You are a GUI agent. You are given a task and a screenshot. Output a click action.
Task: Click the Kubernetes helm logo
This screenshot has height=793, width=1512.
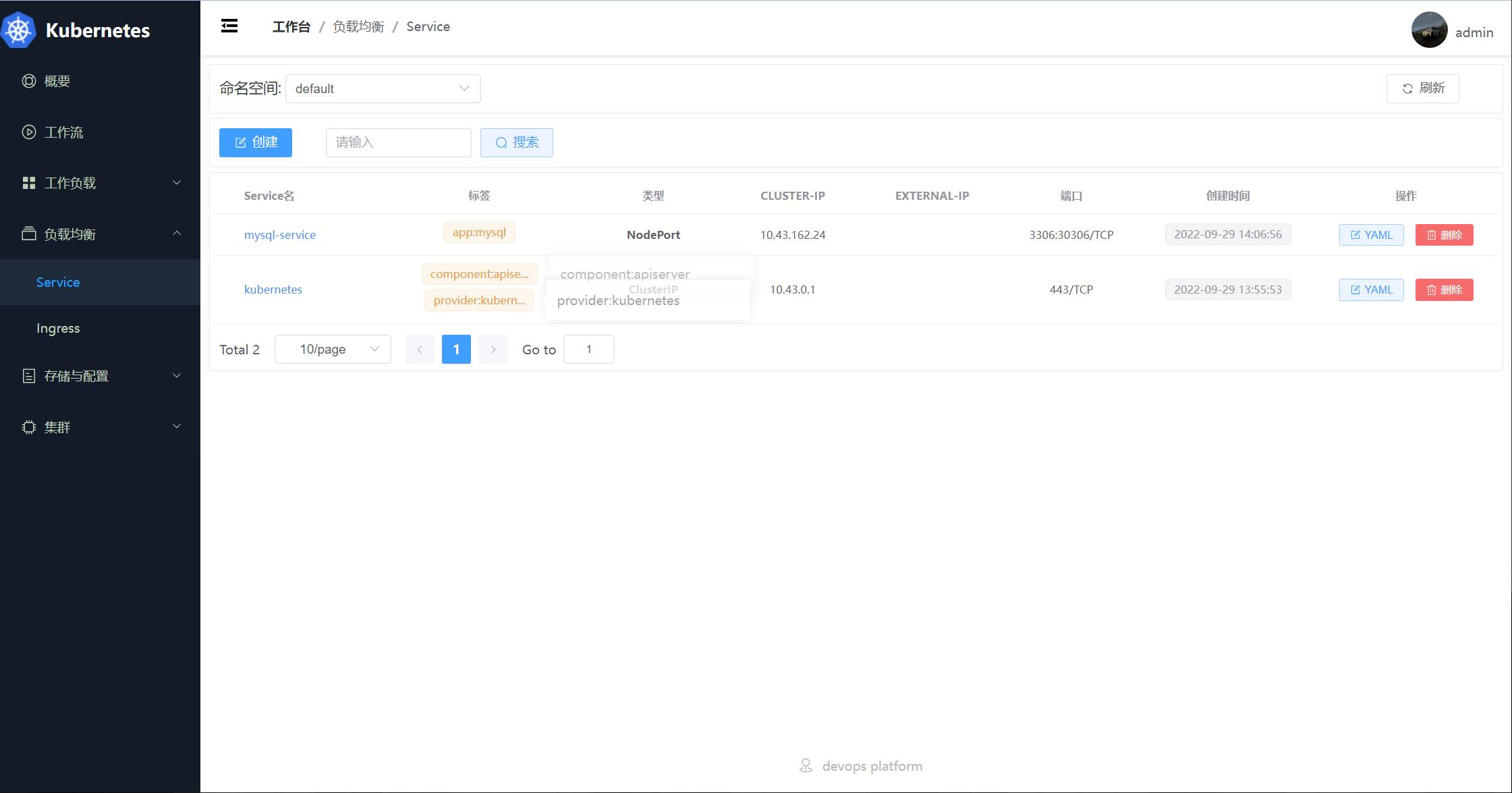coord(19,30)
